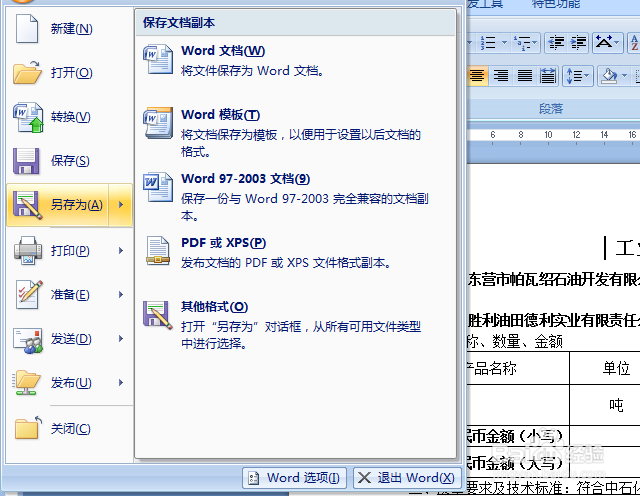Choose 打开(O) from the Office menu
Image resolution: width=640 pixels, height=496 pixels.
[71, 73]
